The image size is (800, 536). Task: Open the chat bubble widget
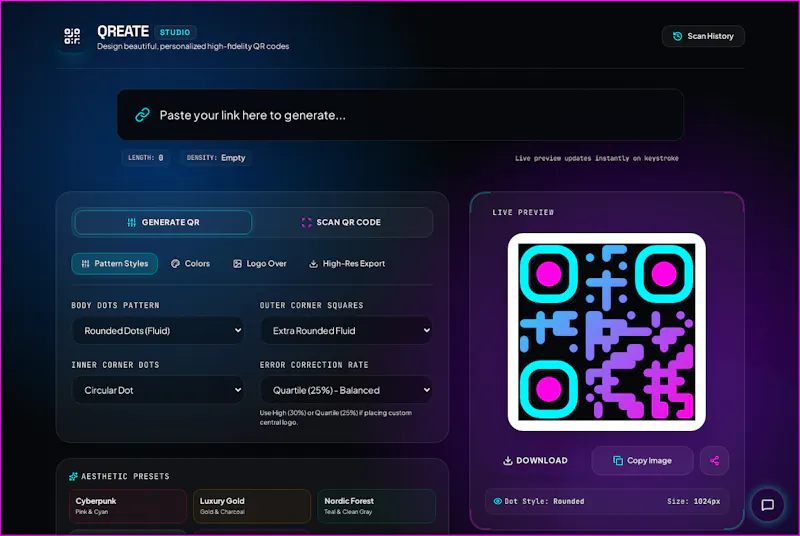click(x=767, y=505)
